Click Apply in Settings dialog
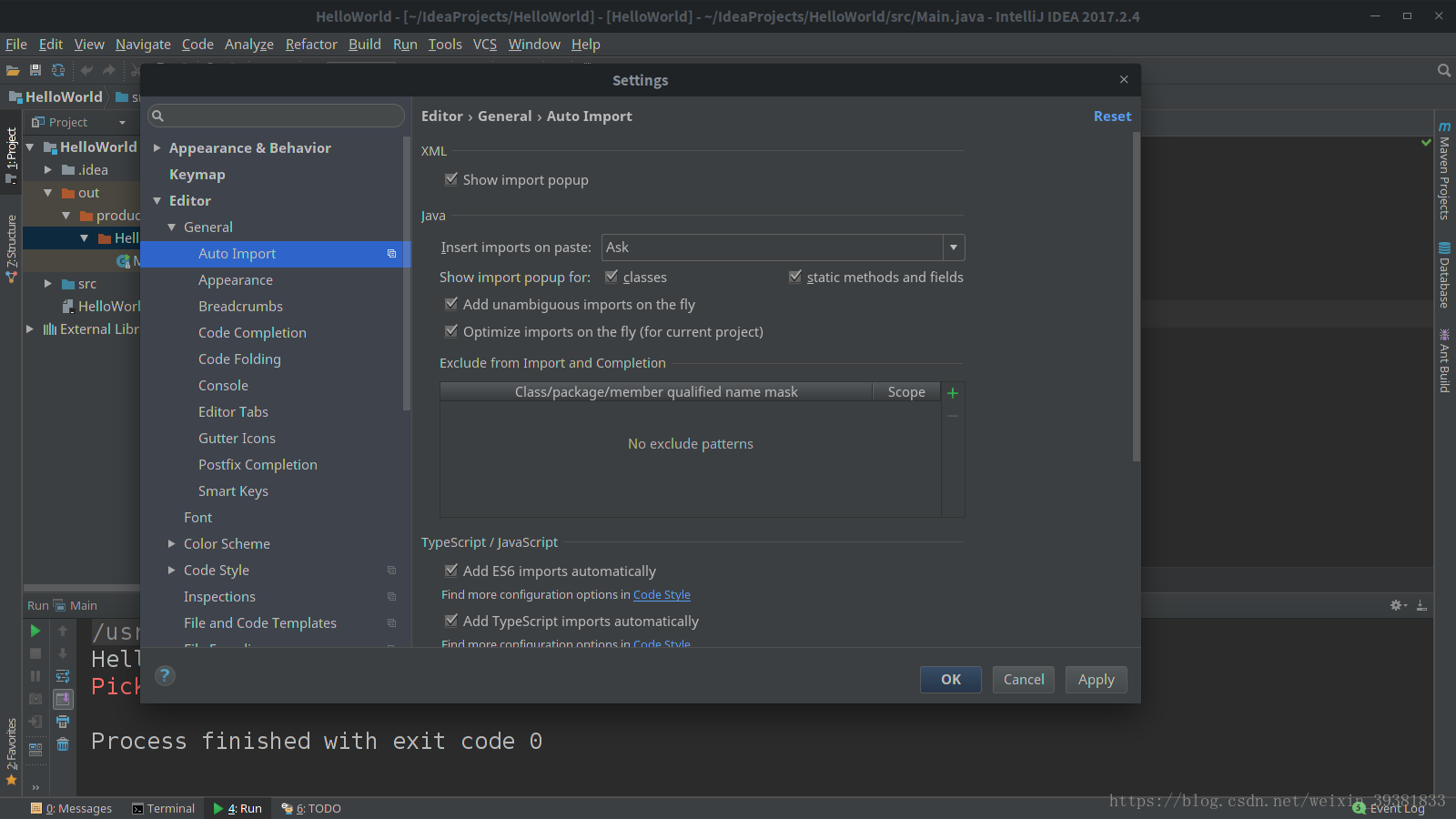The image size is (1456, 819). point(1097,680)
